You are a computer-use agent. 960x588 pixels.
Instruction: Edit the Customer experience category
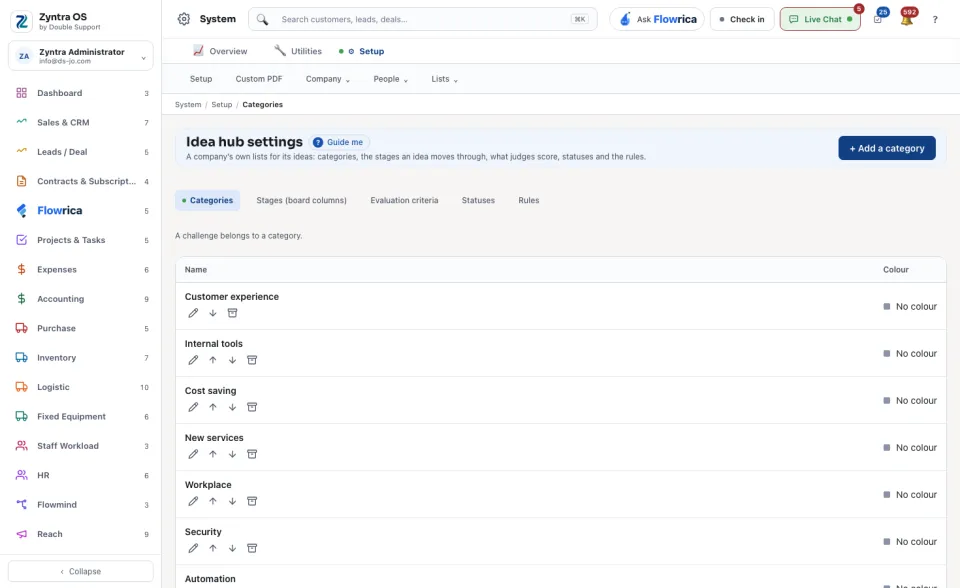click(x=193, y=313)
